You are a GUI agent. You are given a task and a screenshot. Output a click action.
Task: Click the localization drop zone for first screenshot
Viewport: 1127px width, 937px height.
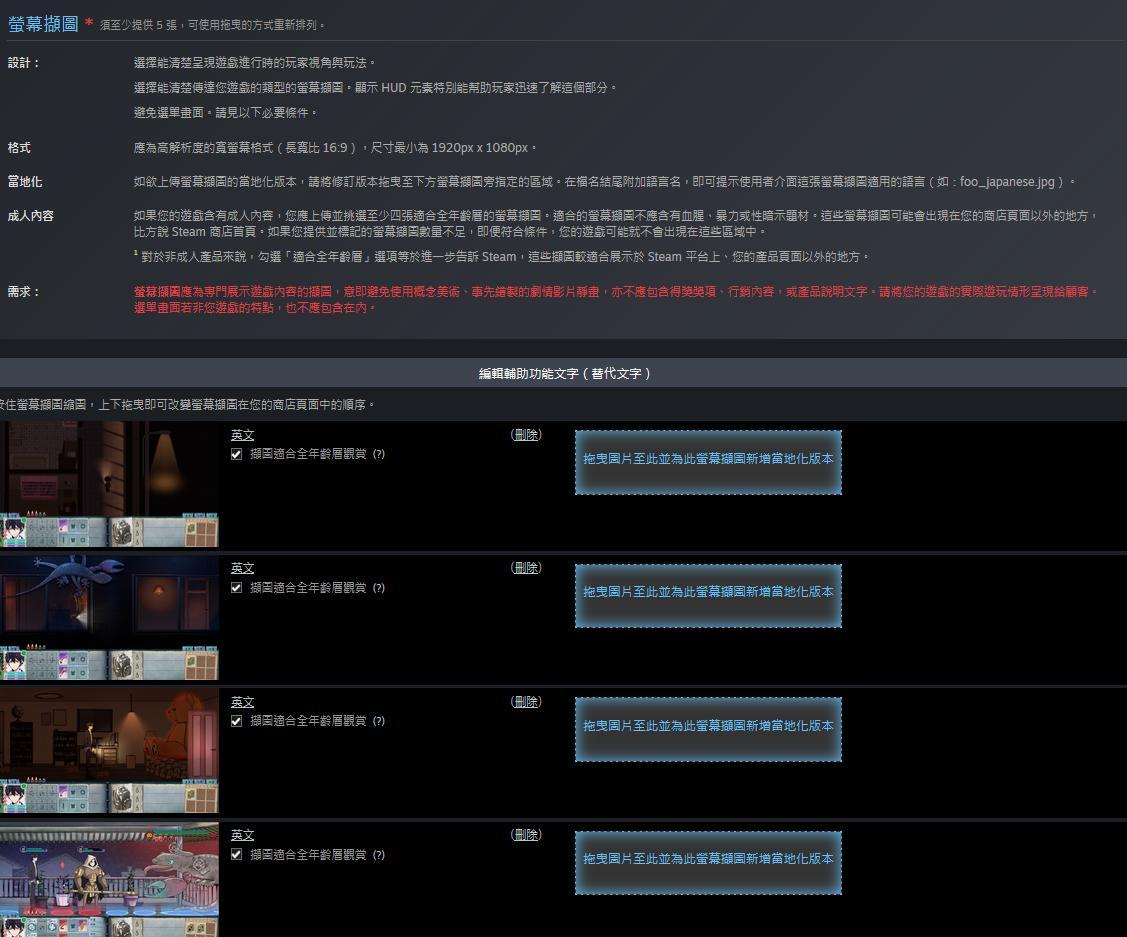[x=708, y=461]
